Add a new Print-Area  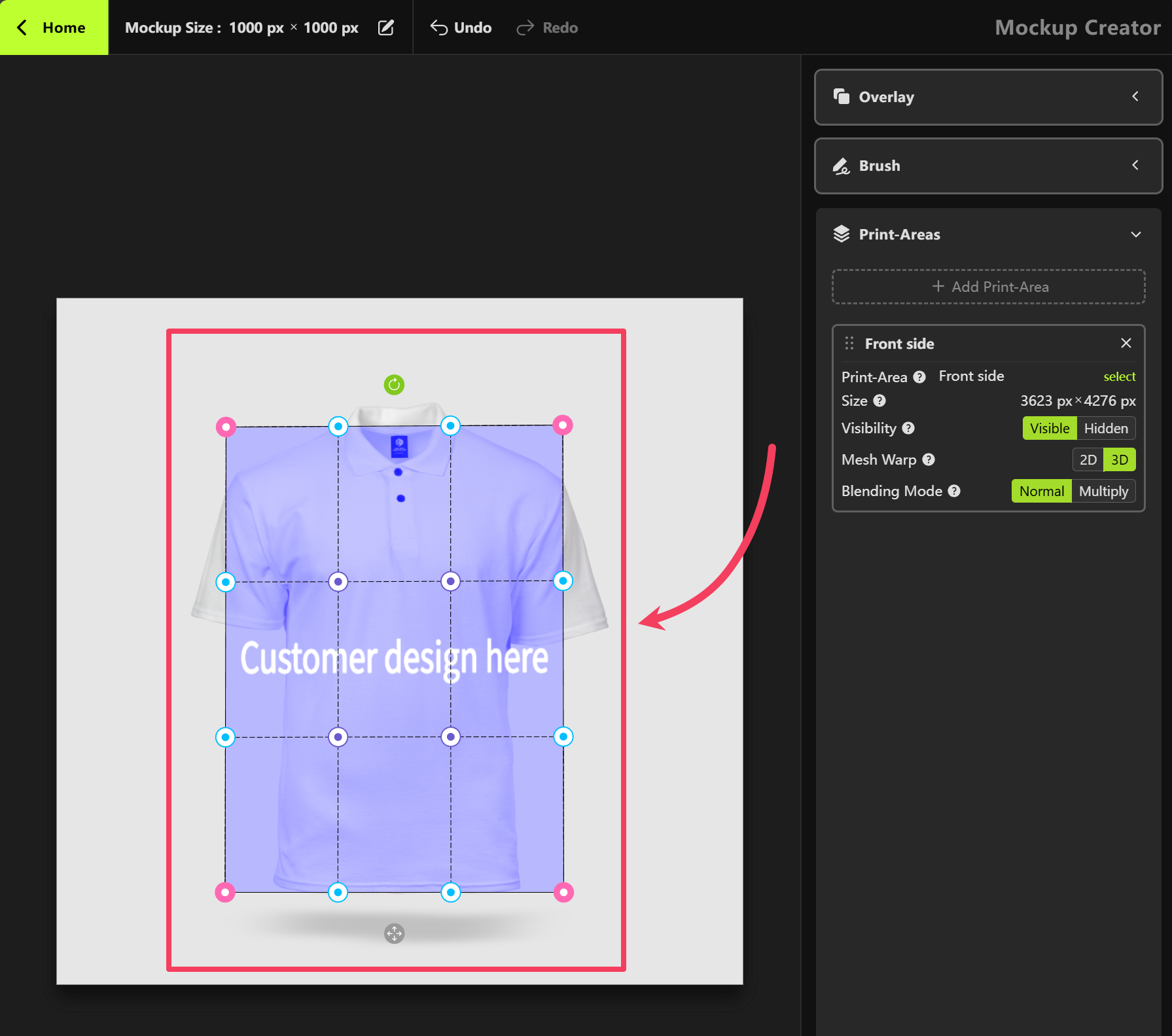click(988, 287)
